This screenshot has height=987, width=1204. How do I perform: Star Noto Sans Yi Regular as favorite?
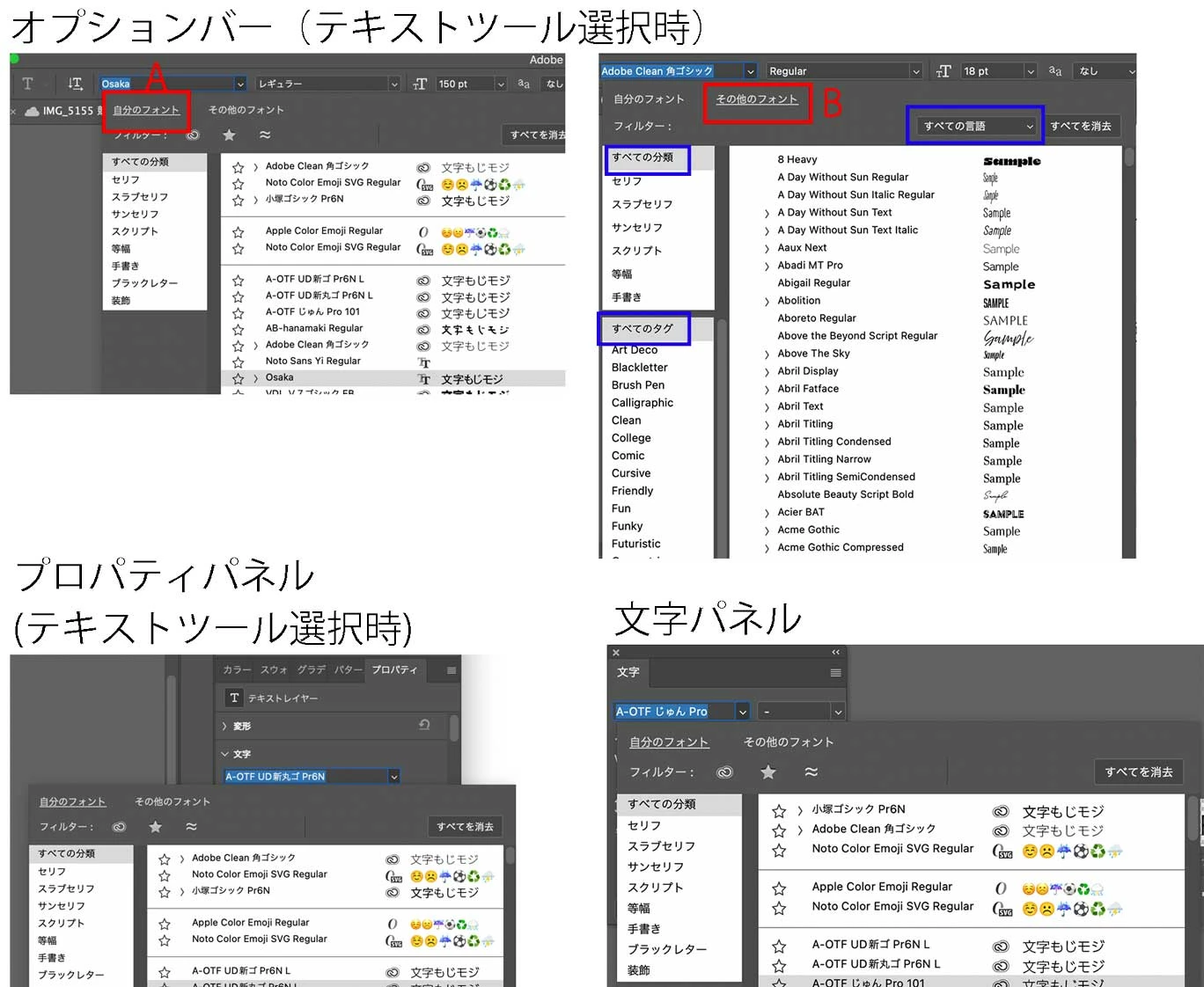coord(238,362)
